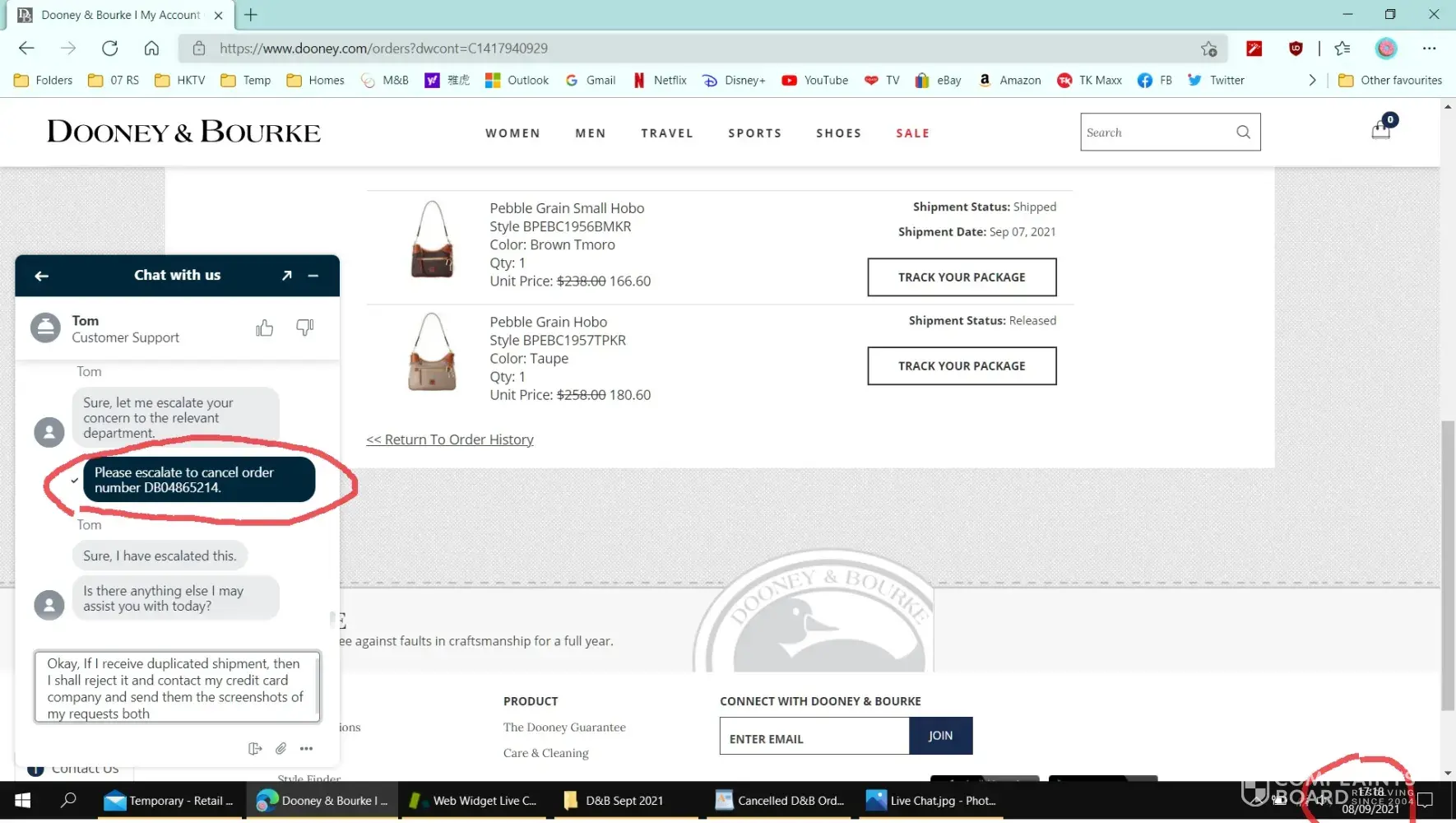This screenshot has width=1456, height=823.
Task: Pop out the chat window
Action: 286,276
